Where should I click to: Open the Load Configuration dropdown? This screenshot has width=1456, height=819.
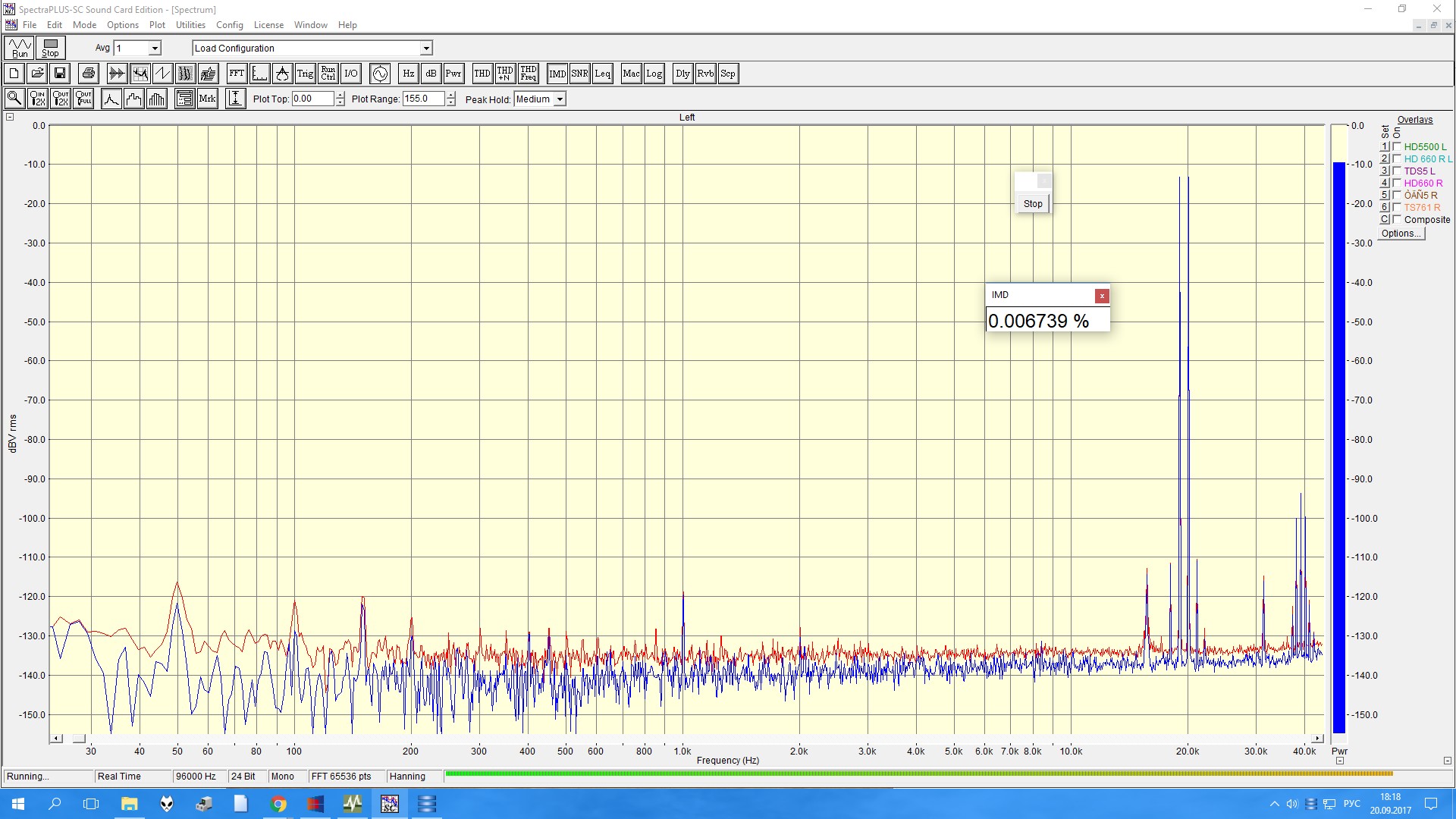(426, 48)
